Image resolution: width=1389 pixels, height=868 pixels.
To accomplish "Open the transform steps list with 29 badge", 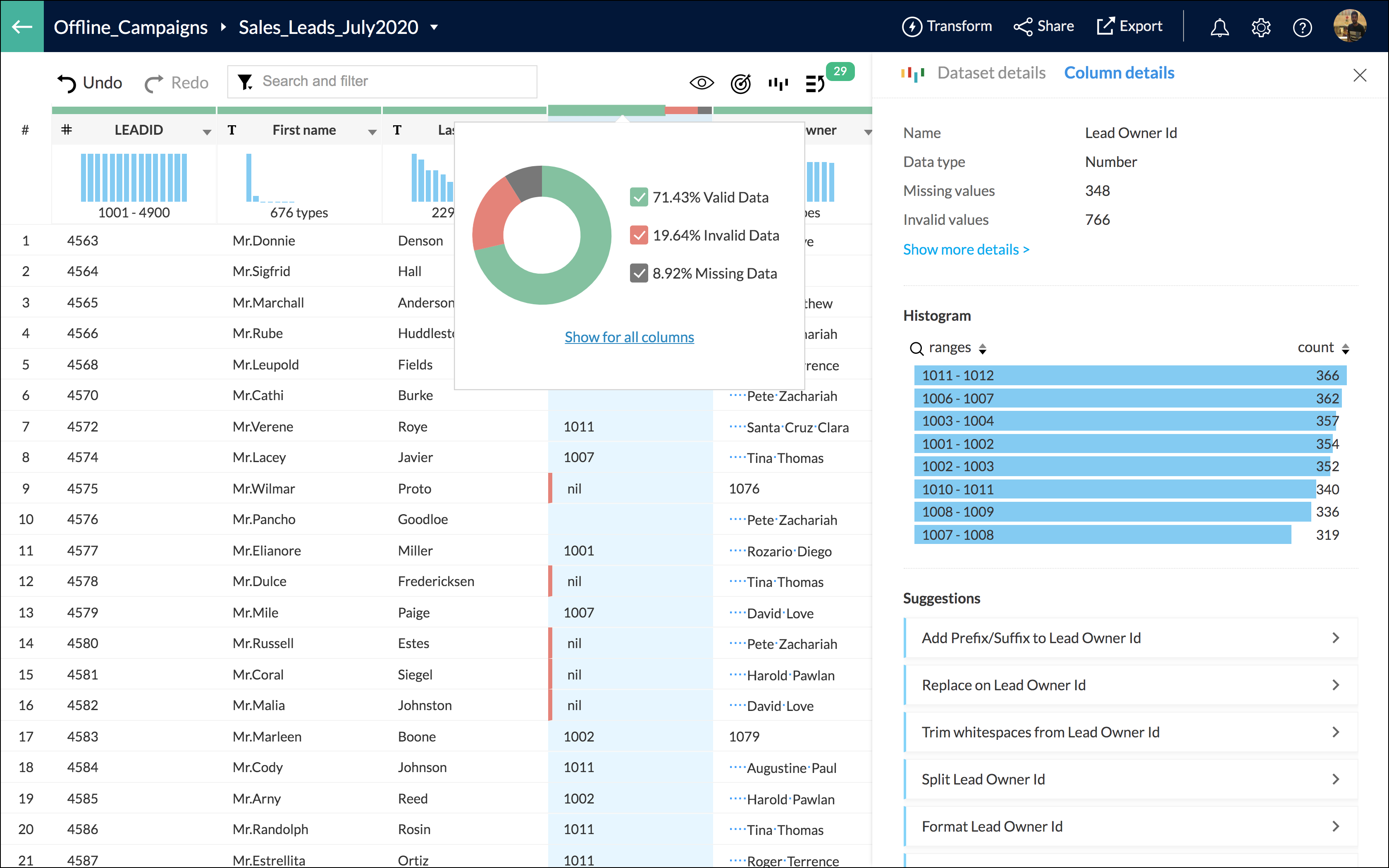I will 815,83.
